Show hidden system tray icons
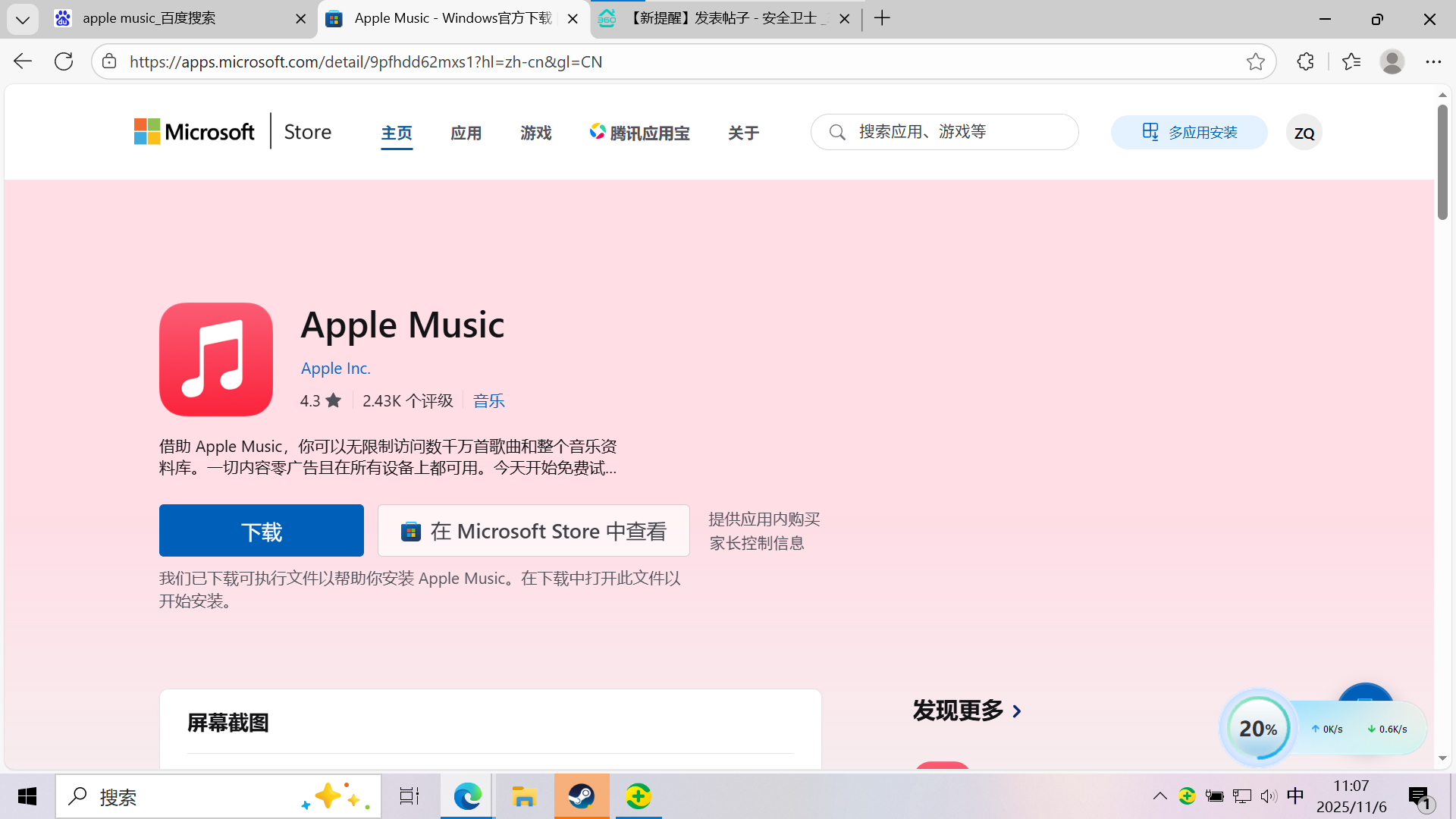Image resolution: width=1456 pixels, height=819 pixels. 1159,795
